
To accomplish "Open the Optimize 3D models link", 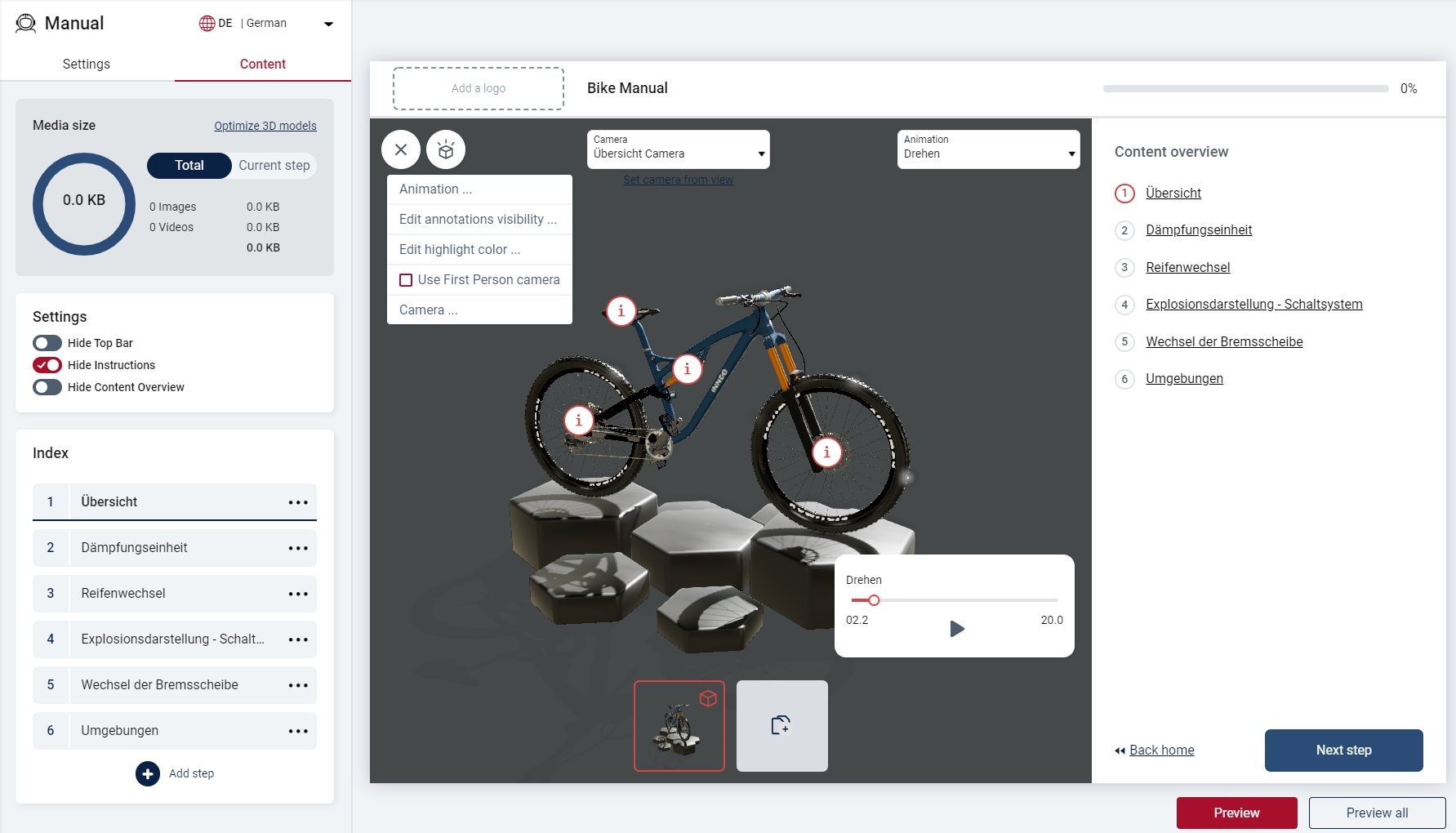I will (x=265, y=126).
